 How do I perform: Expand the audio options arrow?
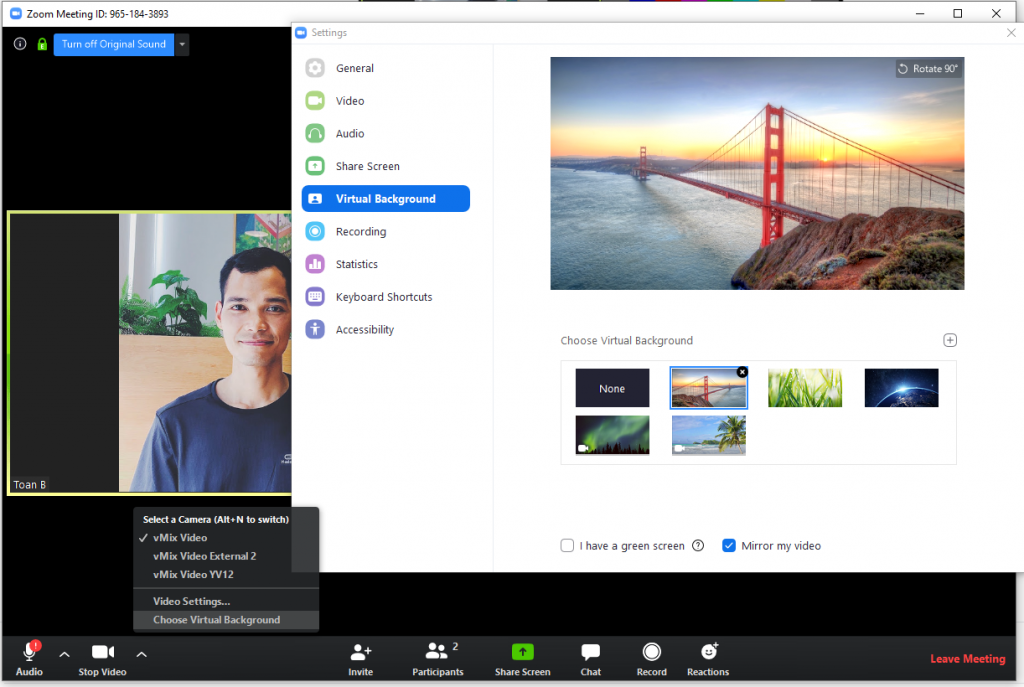pyautogui.click(x=64, y=654)
